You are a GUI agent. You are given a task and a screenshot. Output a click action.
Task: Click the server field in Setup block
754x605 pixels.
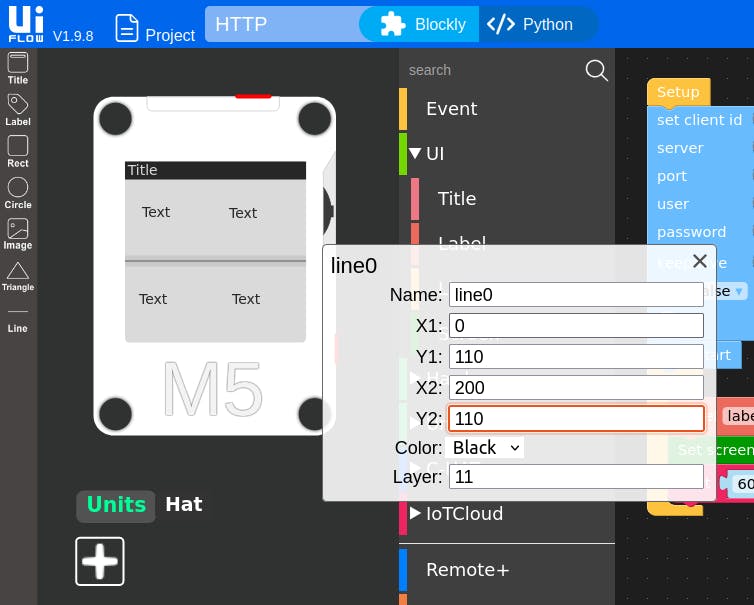[680, 148]
